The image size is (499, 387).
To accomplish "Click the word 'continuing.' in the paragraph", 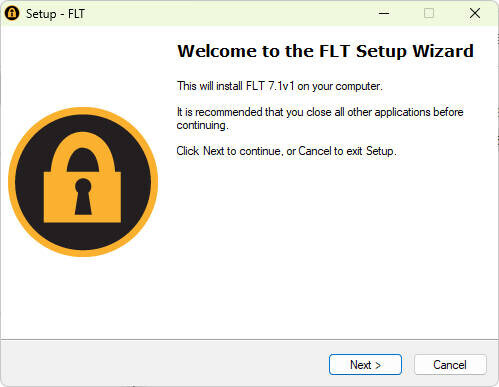I will (x=202, y=125).
